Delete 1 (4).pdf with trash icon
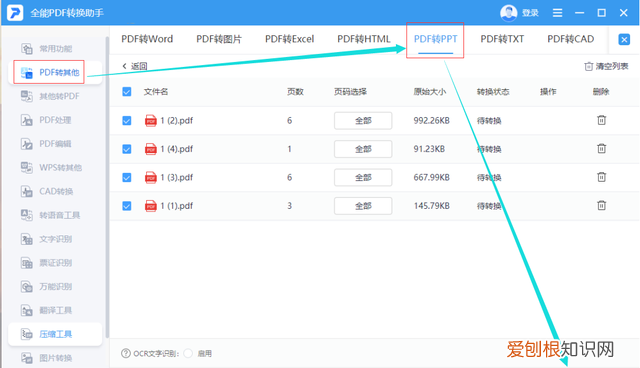640x368 pixels. point(601,149)
